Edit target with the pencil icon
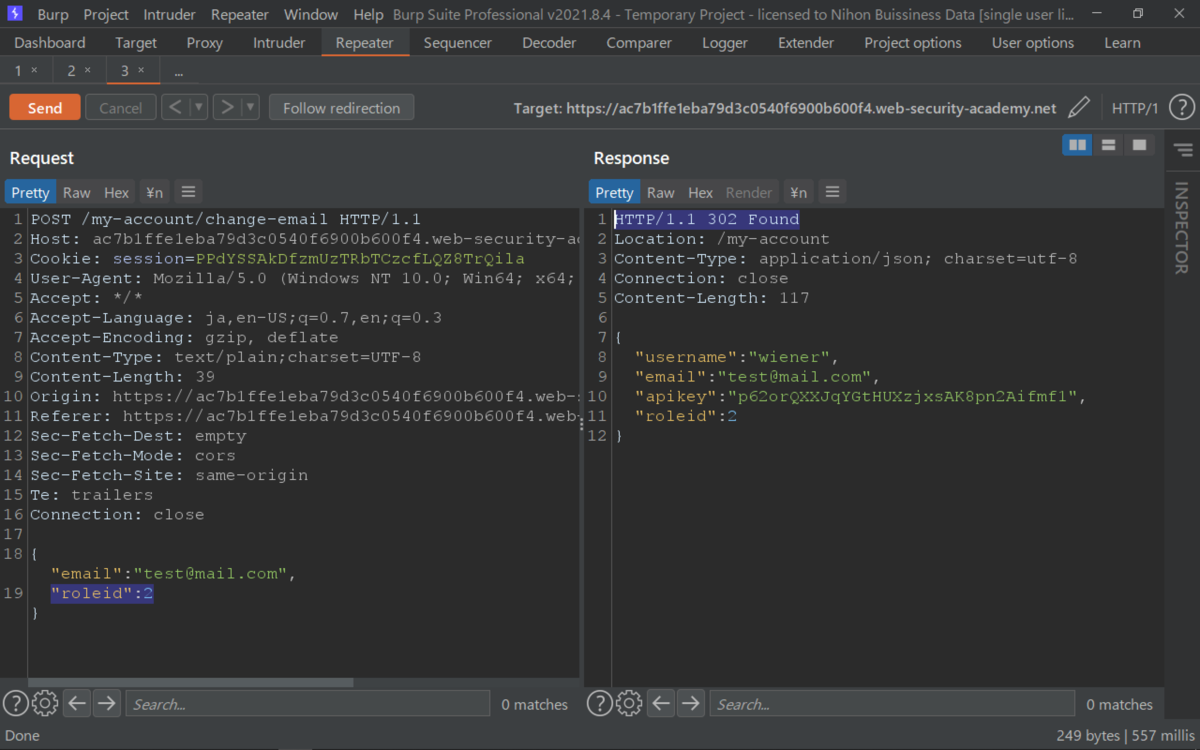The width and height of the screenshot is (1200, 750). (x=1079, y=108)
